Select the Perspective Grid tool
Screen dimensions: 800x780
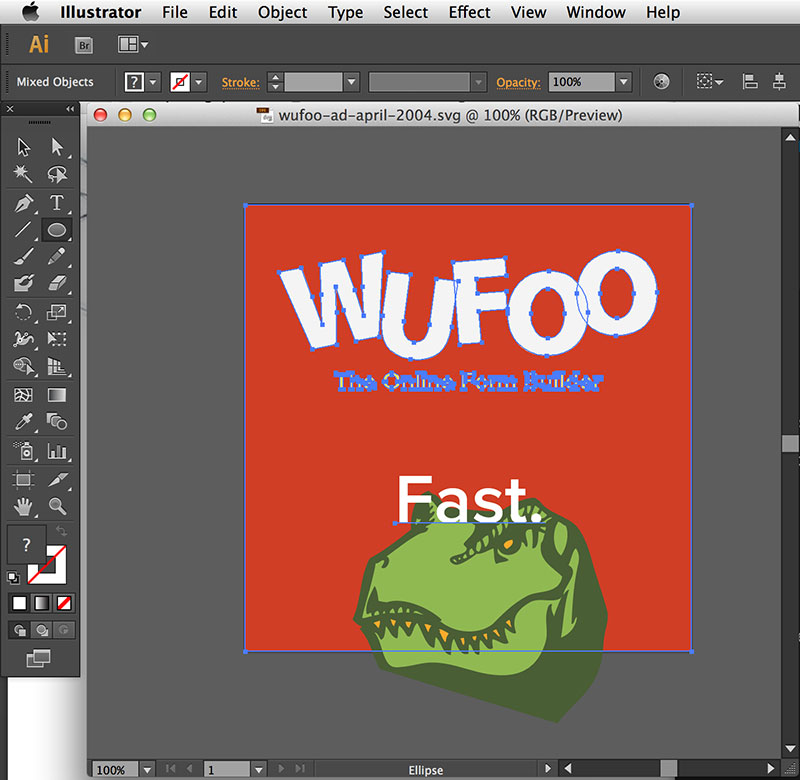click(x=57, y=366)
